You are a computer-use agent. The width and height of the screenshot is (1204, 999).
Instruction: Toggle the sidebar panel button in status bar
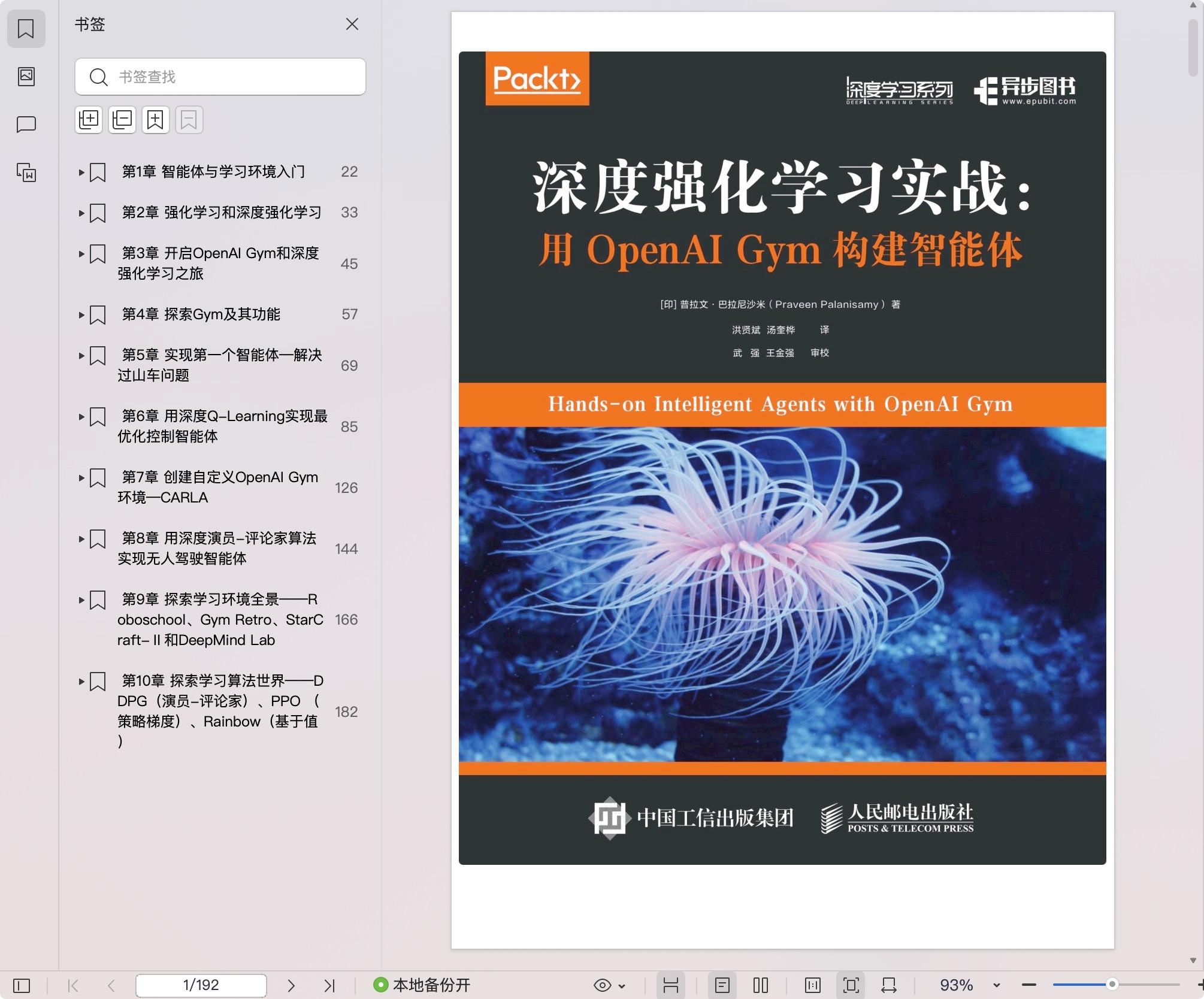(x=22, y=985)
